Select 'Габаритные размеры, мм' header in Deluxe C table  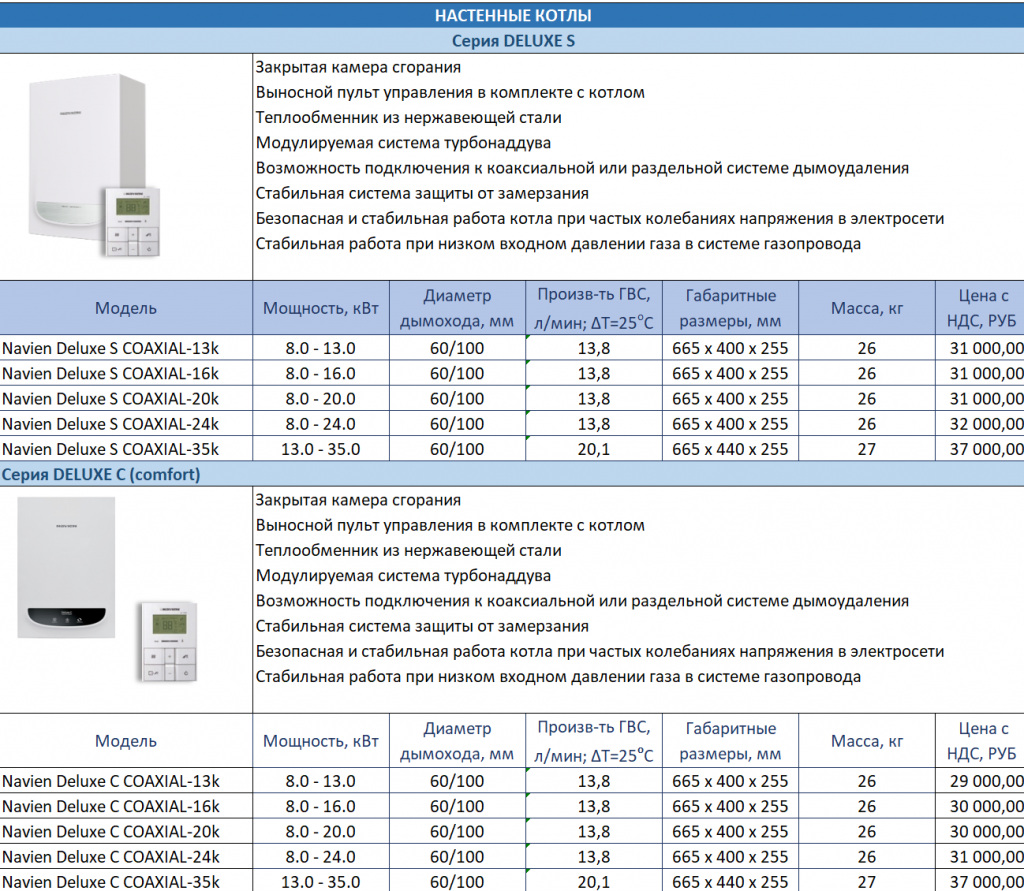pyautogui.click(x=730, y=741)
